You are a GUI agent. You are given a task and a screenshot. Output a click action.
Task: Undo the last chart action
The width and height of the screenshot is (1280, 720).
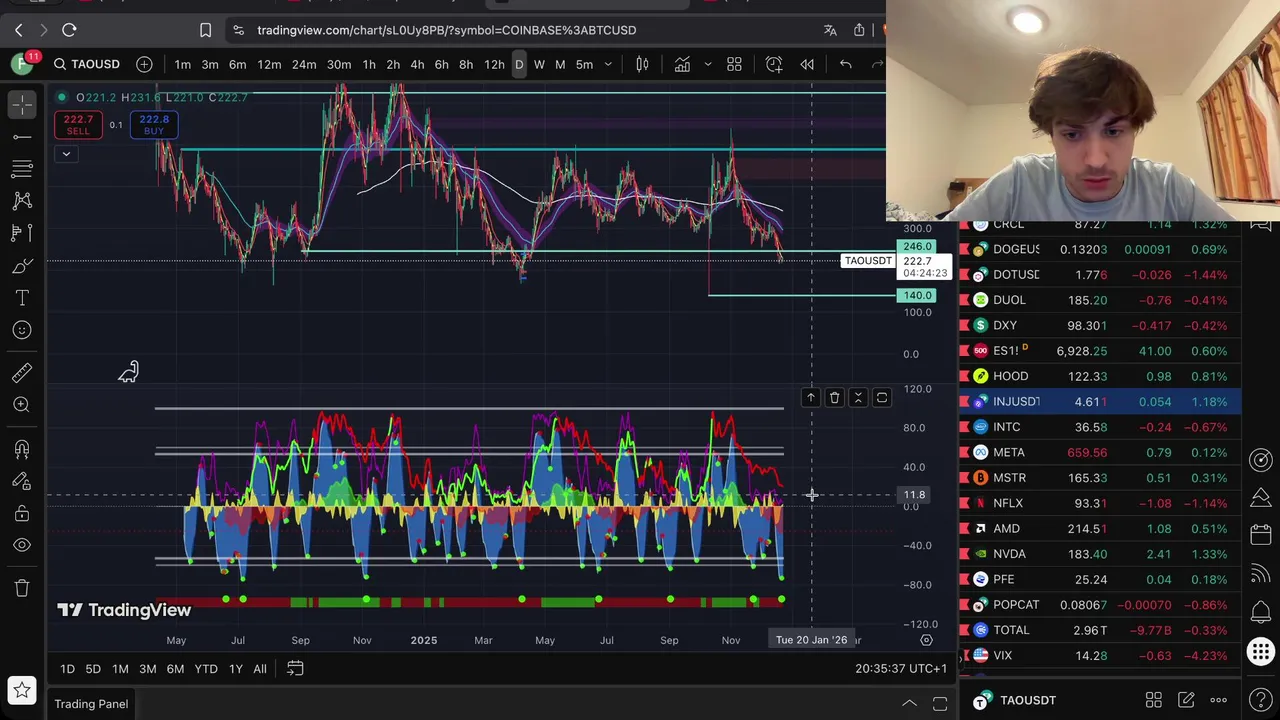point(845,64)
